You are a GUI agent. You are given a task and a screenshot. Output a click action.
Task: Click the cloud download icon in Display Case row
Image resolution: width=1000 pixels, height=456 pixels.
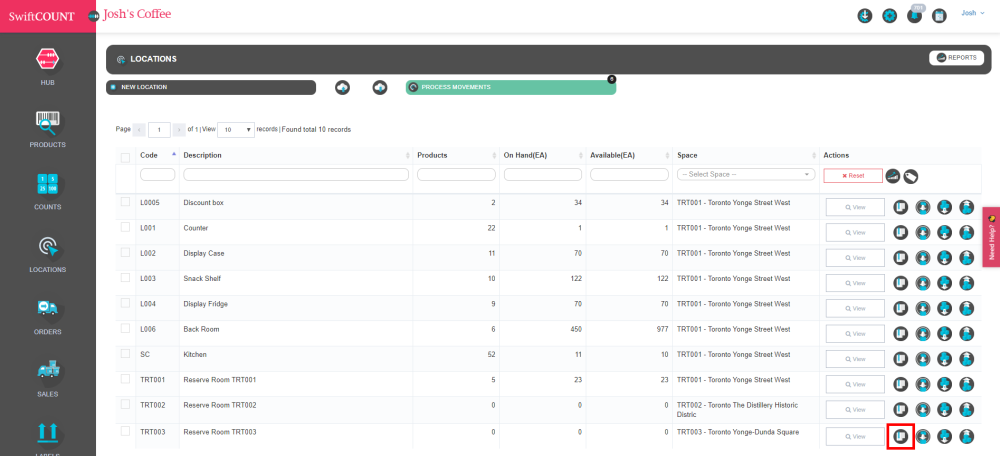click(945, 258)
